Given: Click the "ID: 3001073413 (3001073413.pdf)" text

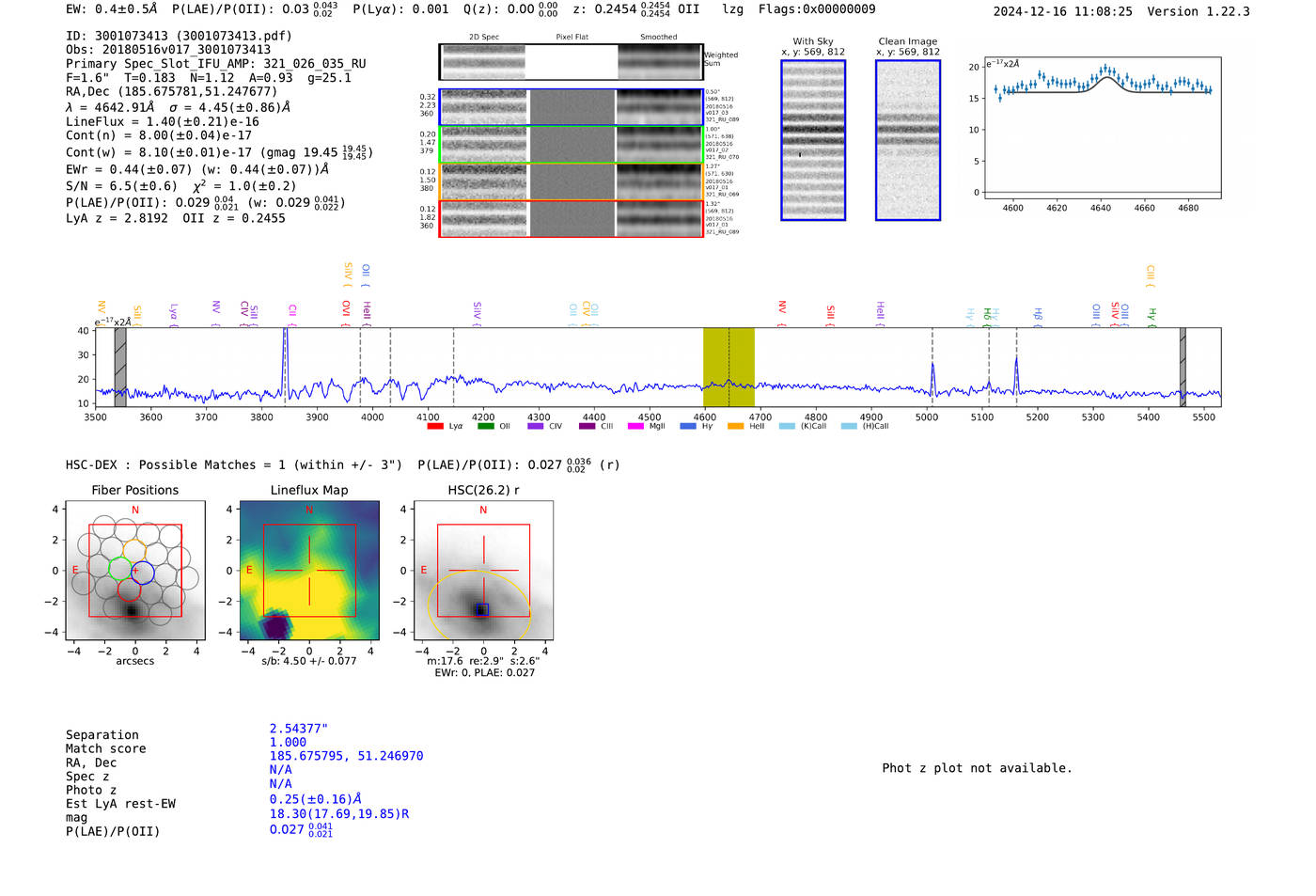Looking at the screenshot, I should (179, 36).
